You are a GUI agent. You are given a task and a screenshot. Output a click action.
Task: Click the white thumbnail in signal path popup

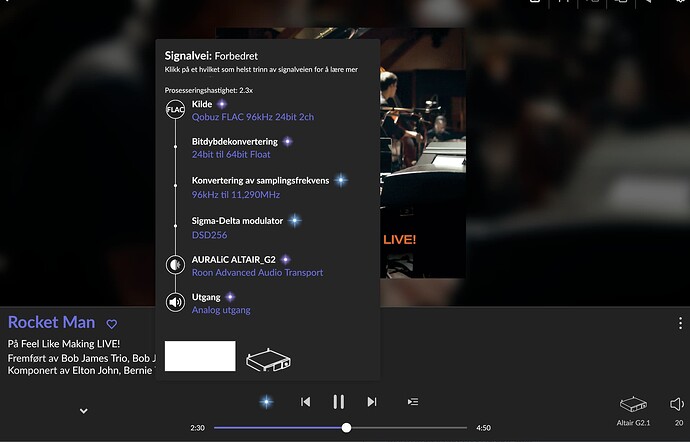[x=200, y=356]
